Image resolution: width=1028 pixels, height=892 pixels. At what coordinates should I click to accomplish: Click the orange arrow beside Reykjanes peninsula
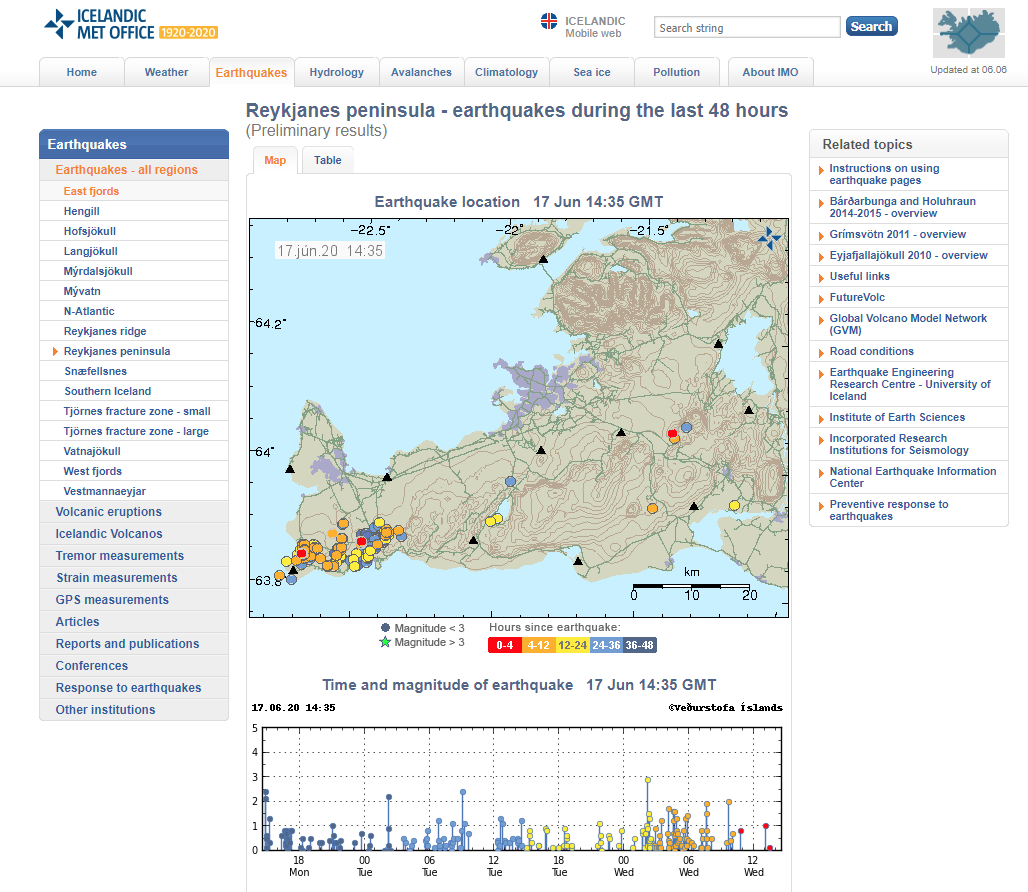55,351
